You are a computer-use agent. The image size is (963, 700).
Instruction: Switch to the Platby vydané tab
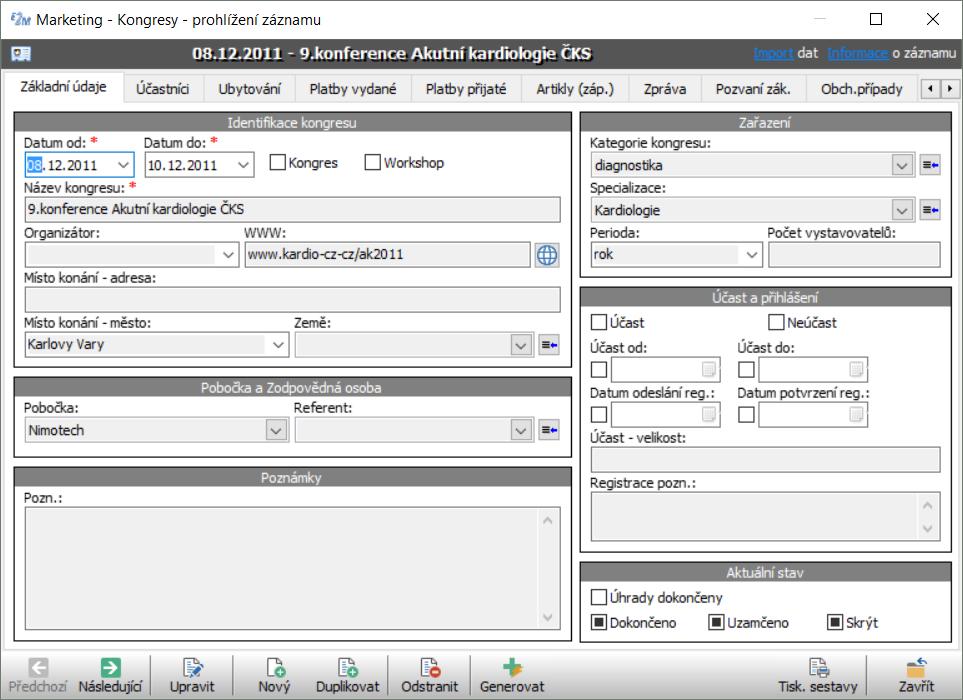point(353,89)
